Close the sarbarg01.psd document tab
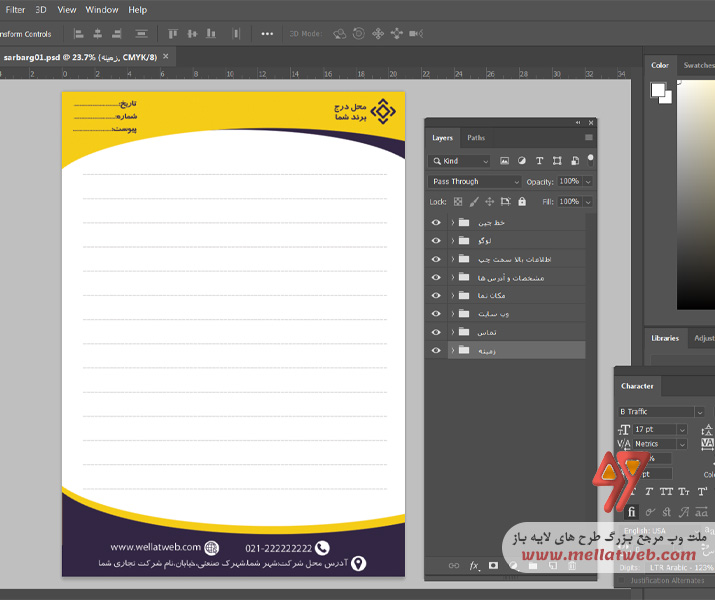 (166, 57)
